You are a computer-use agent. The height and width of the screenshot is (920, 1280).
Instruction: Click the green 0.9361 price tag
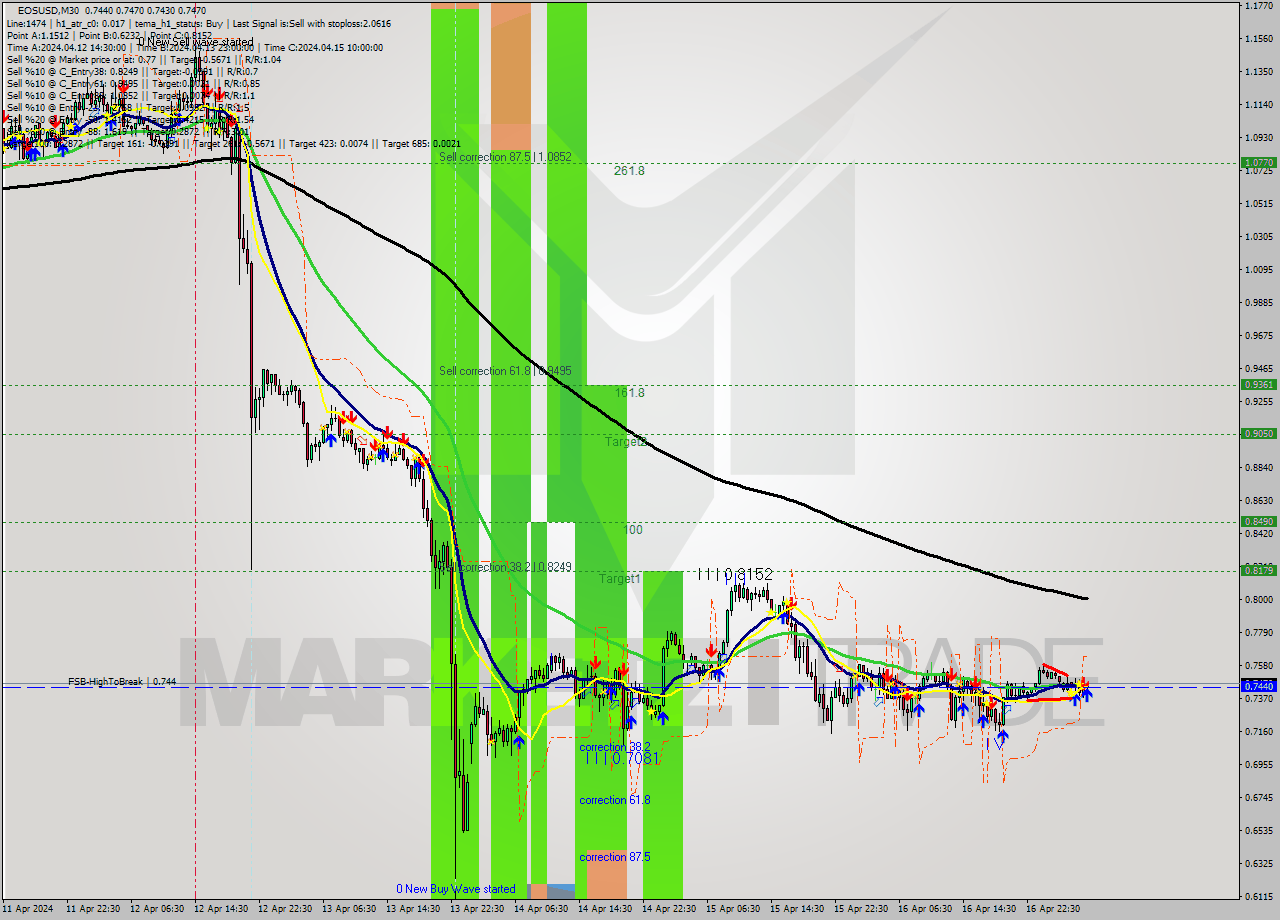coord(1258,384)
